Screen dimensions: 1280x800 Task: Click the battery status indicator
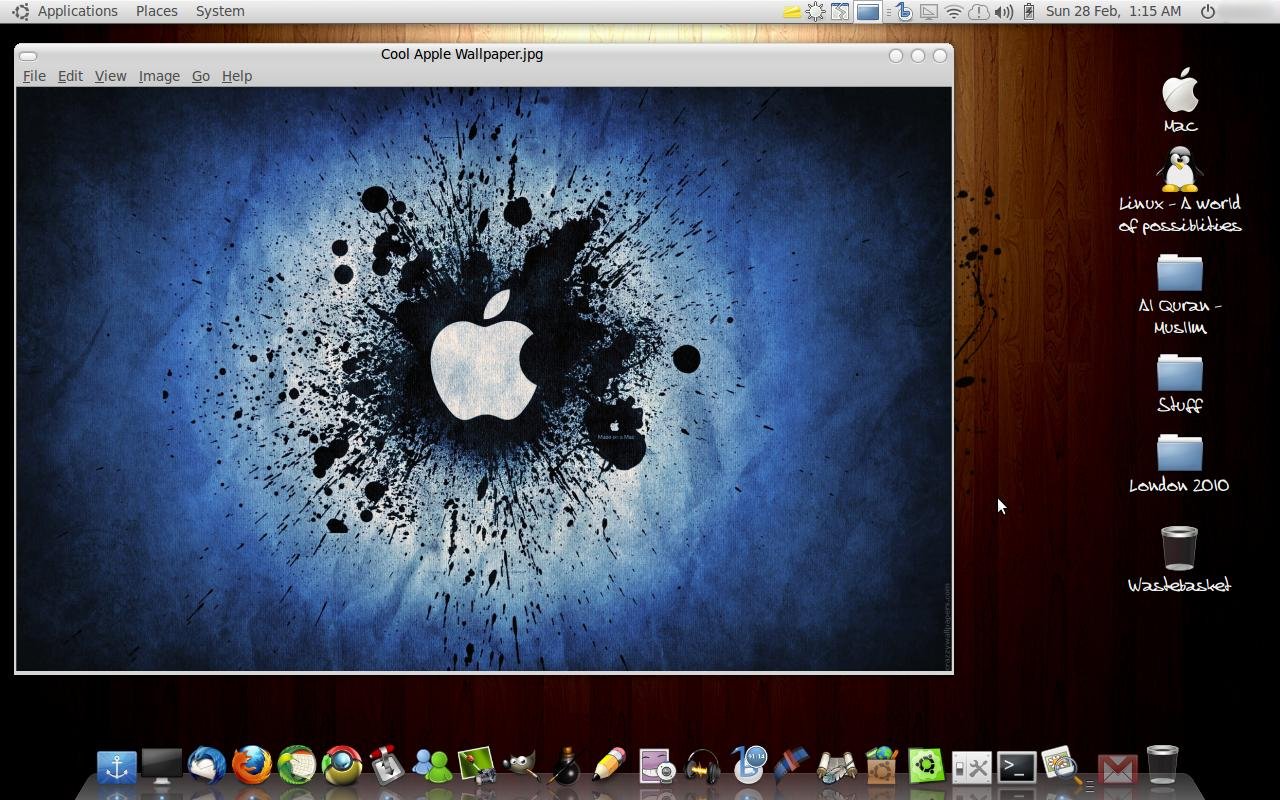coord(1028,12)
